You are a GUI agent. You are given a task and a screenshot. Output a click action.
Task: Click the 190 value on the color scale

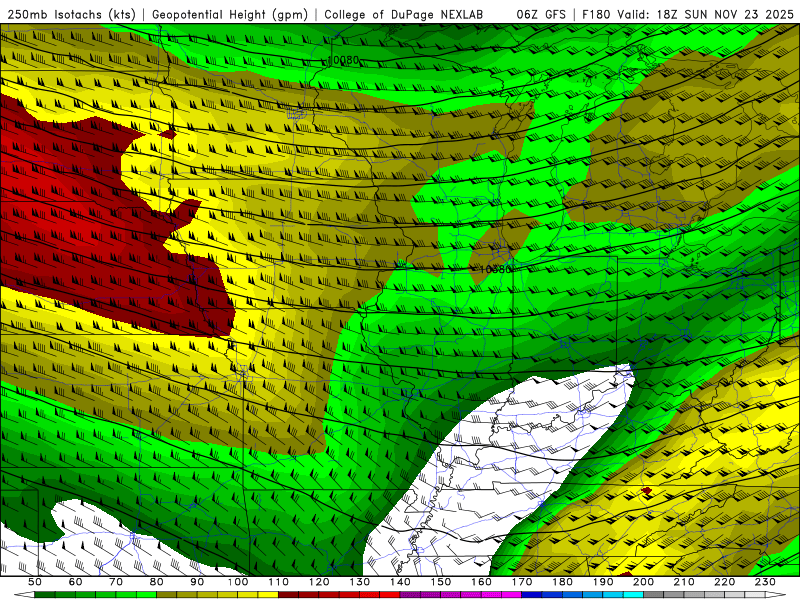point(603,582)
